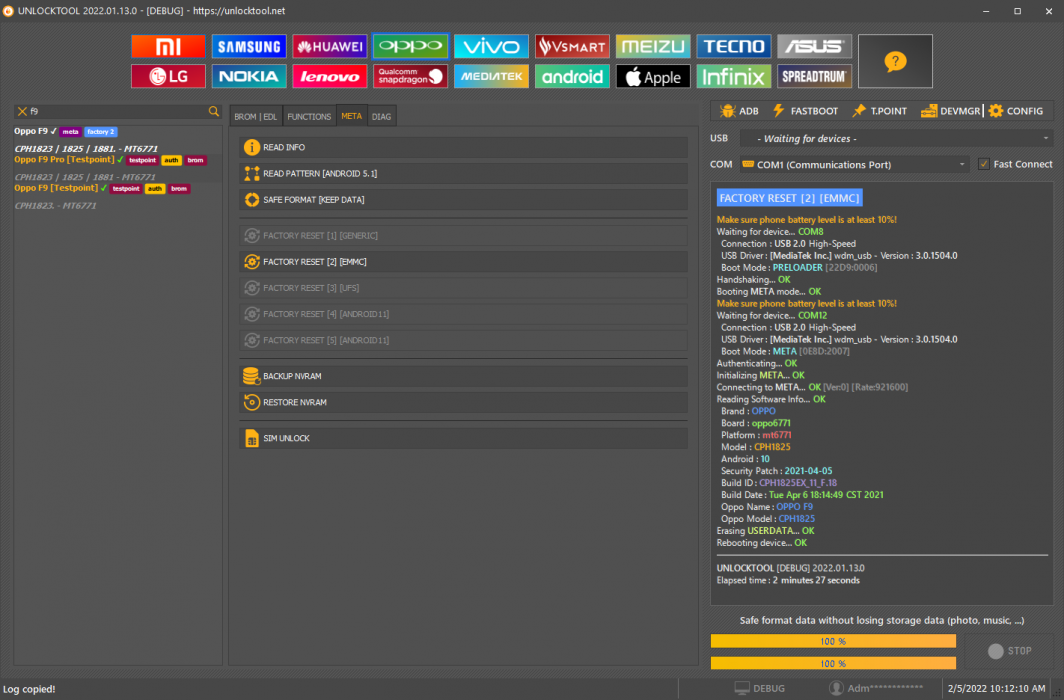Select the Vsmart brand logo

point(572,47)
